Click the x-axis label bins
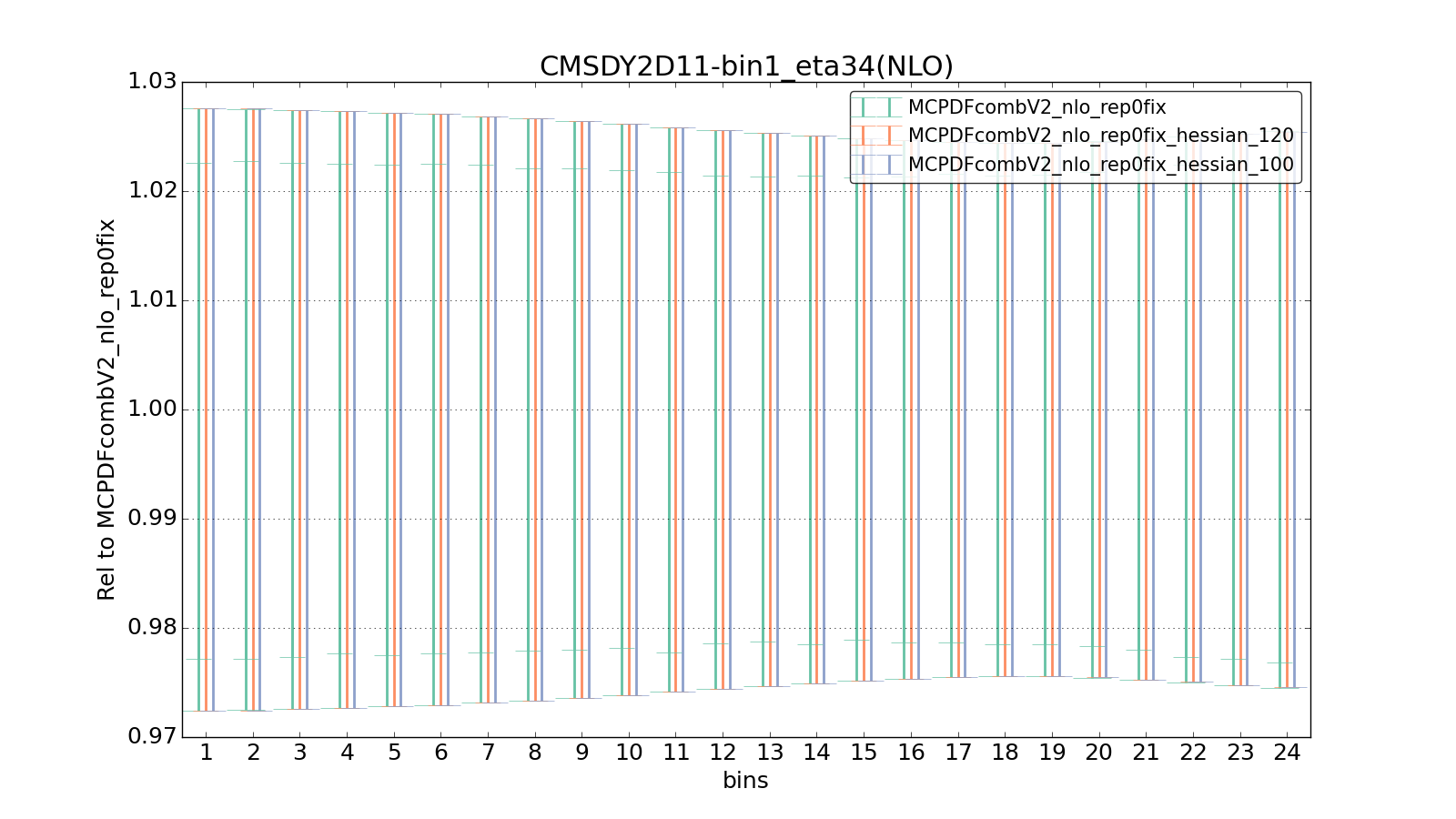This screenshot has width=1456, height=819. coord(745,781)
